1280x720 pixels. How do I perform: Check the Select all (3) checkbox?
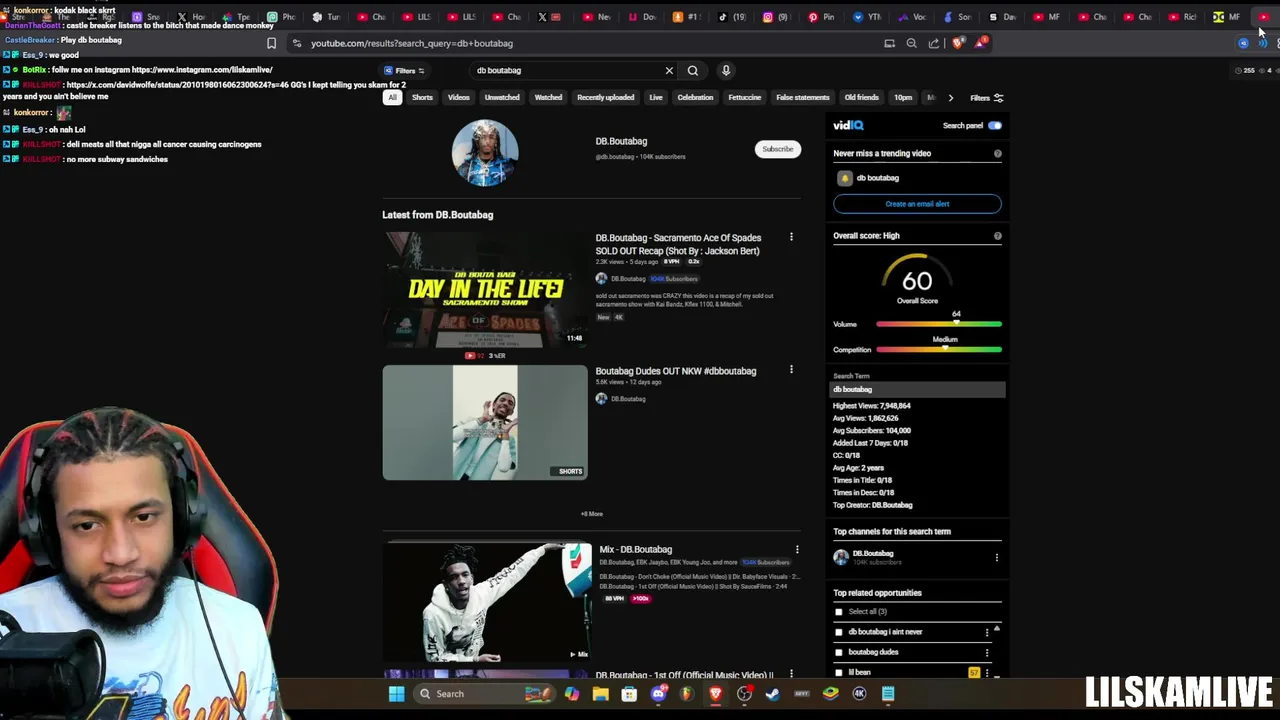[x=839, y=612]
